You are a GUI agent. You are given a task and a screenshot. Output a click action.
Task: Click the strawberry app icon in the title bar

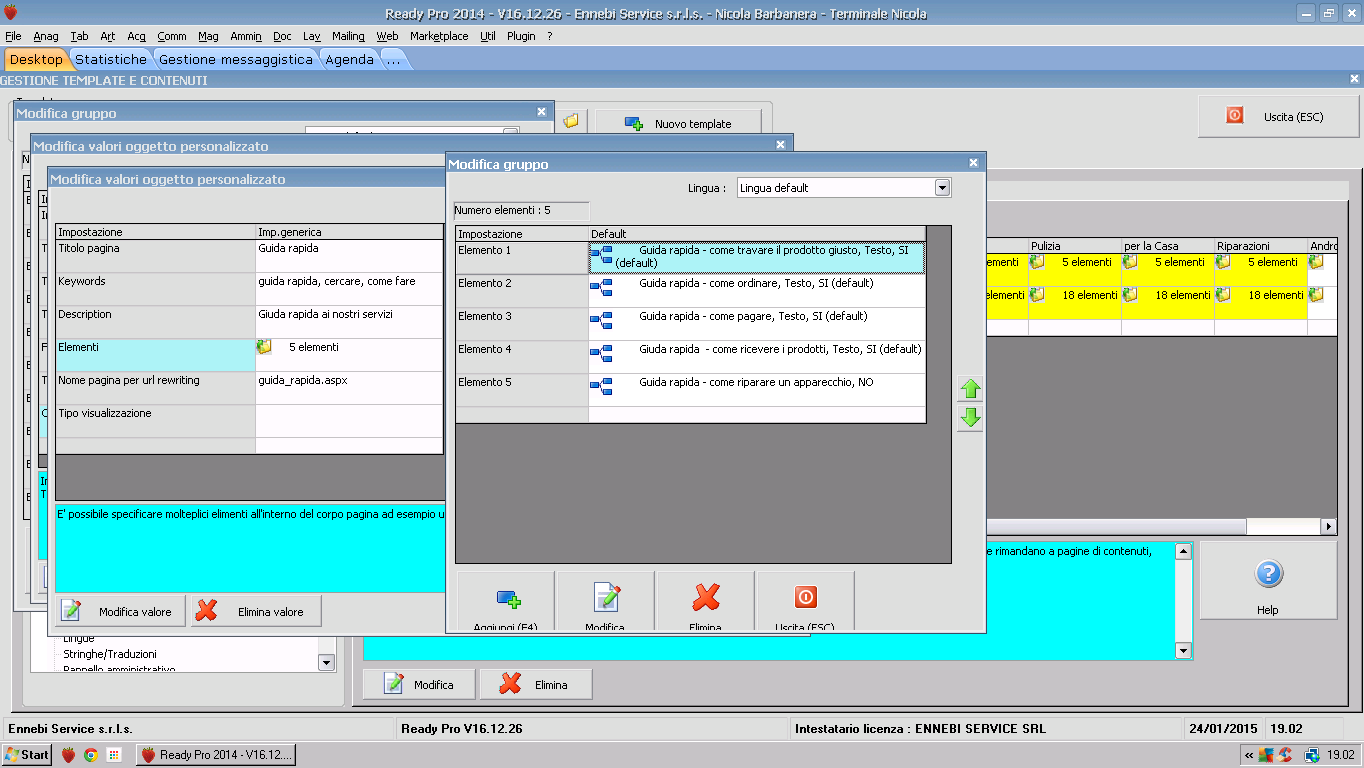(x=11, y=13)
